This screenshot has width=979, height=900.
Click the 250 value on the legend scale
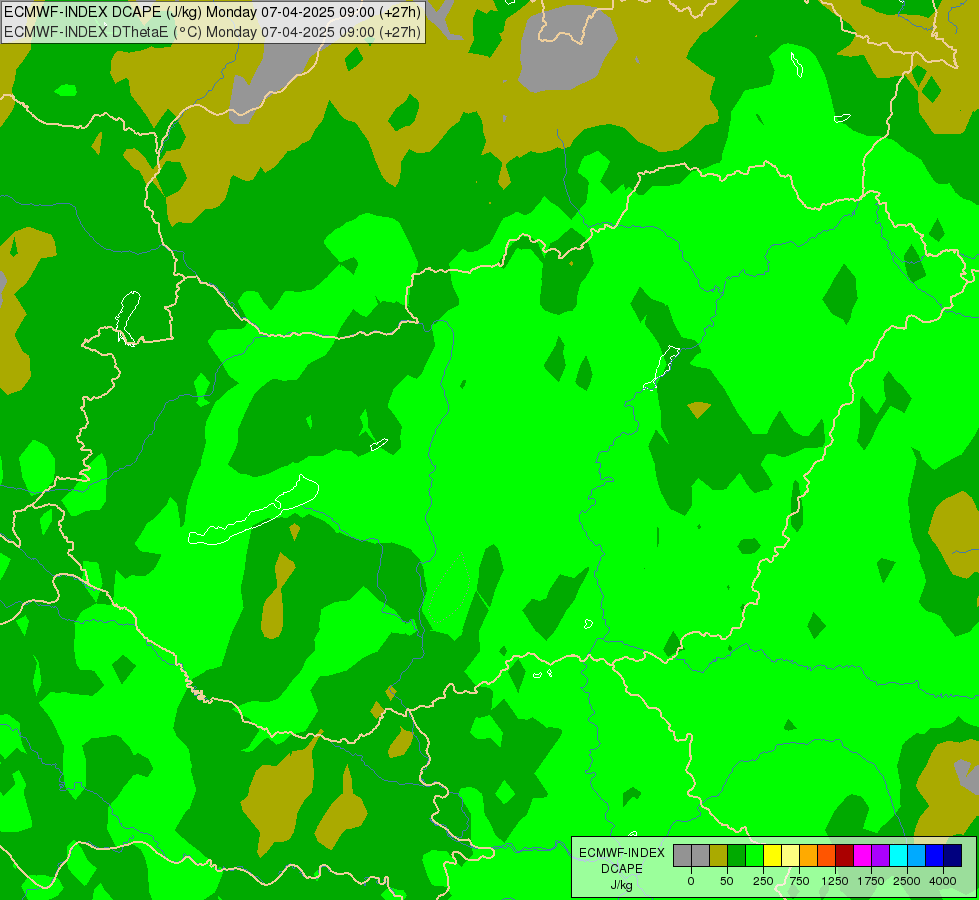pos(763,881)
